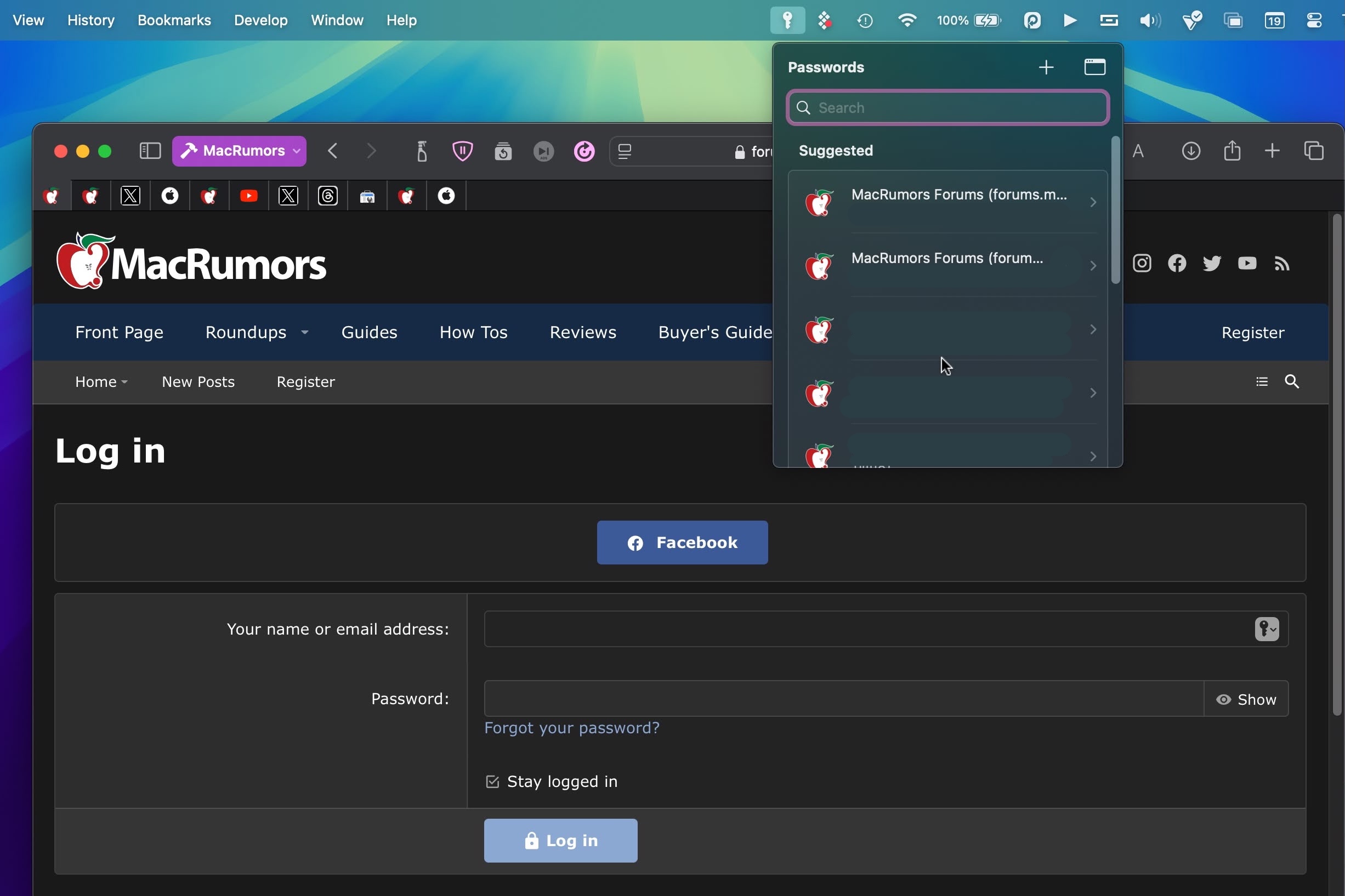1345x896 pixels.
Task: Click the AdGuard shield icon in toolbar
Action: (461, 151)
